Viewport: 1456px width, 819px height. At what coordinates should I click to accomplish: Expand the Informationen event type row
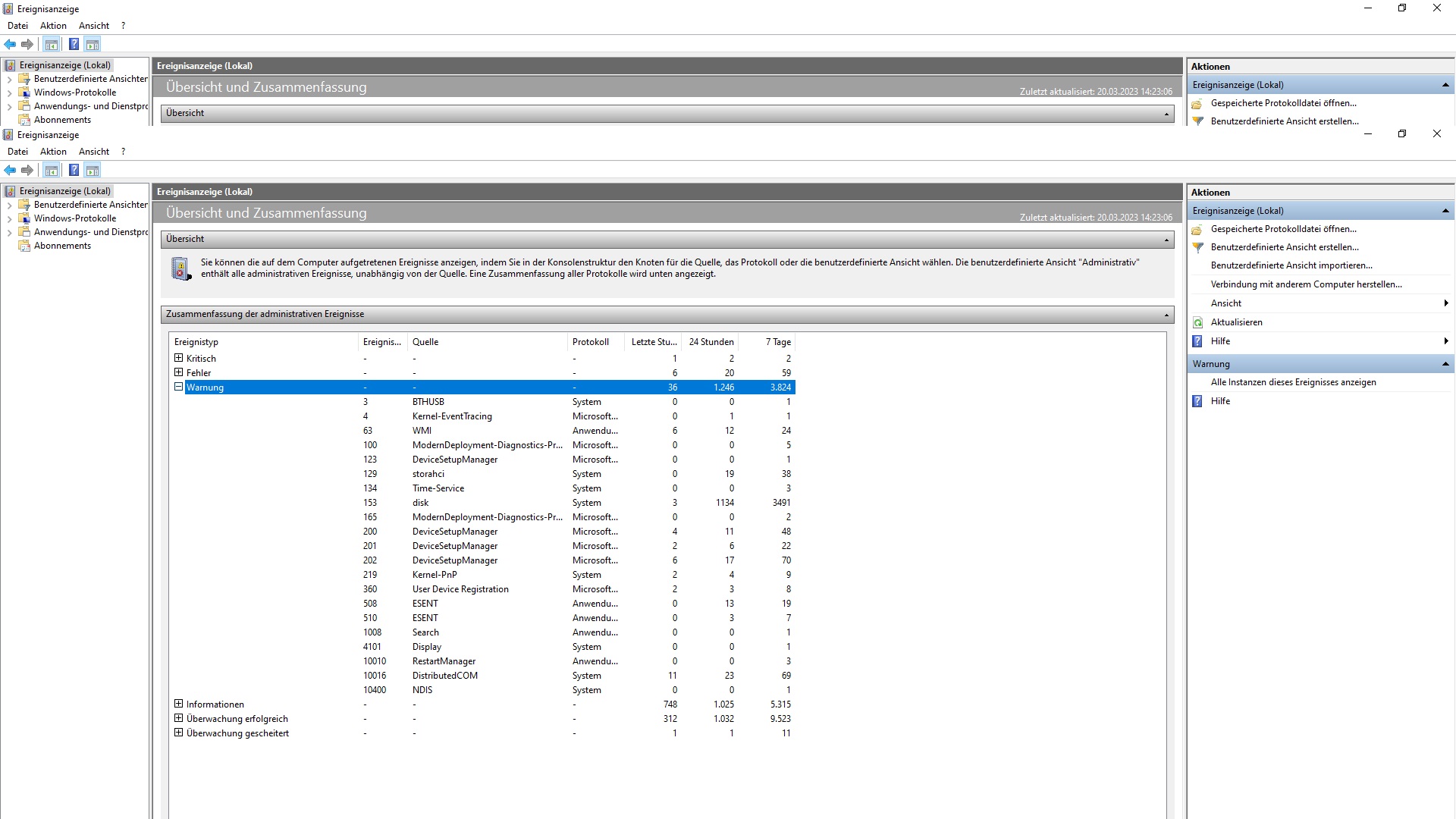(x=179, y=704)
